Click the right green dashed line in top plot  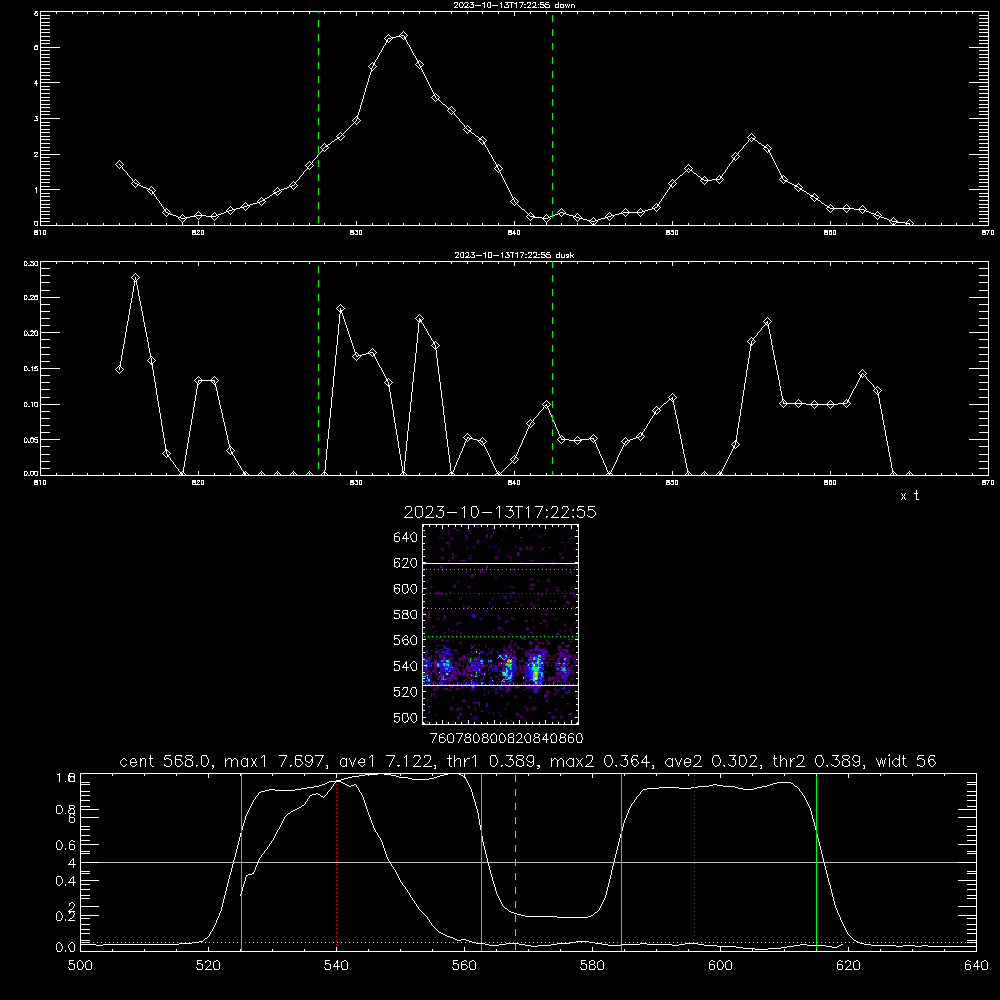tap(552, 118)
